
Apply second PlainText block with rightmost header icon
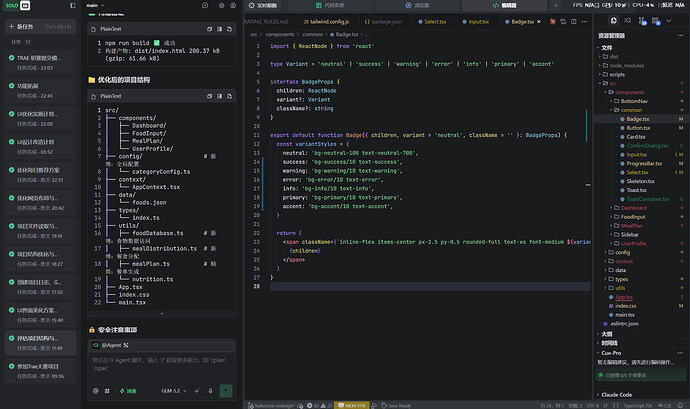229,96
